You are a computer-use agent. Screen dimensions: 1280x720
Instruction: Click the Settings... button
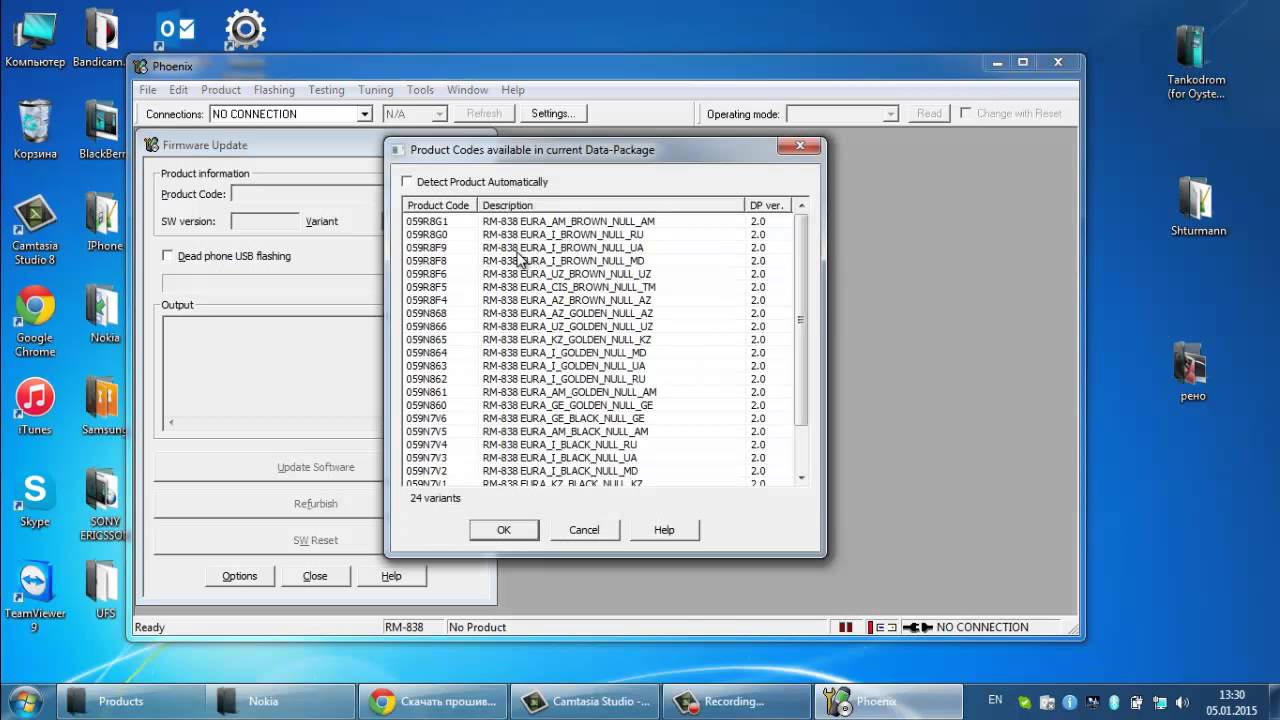553,114
